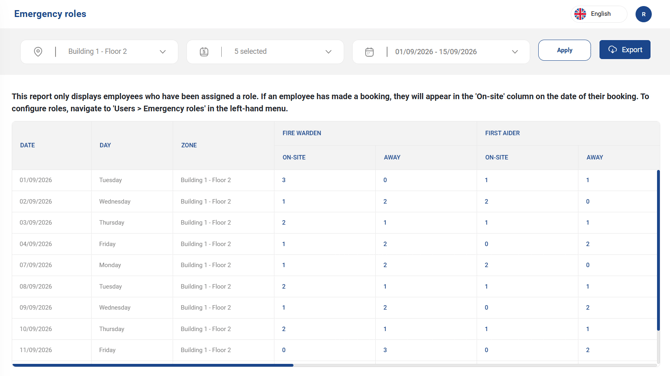Expand chevron of the 5 selected filter
This screenshot has height=376, width=670.
coord(328,52)
